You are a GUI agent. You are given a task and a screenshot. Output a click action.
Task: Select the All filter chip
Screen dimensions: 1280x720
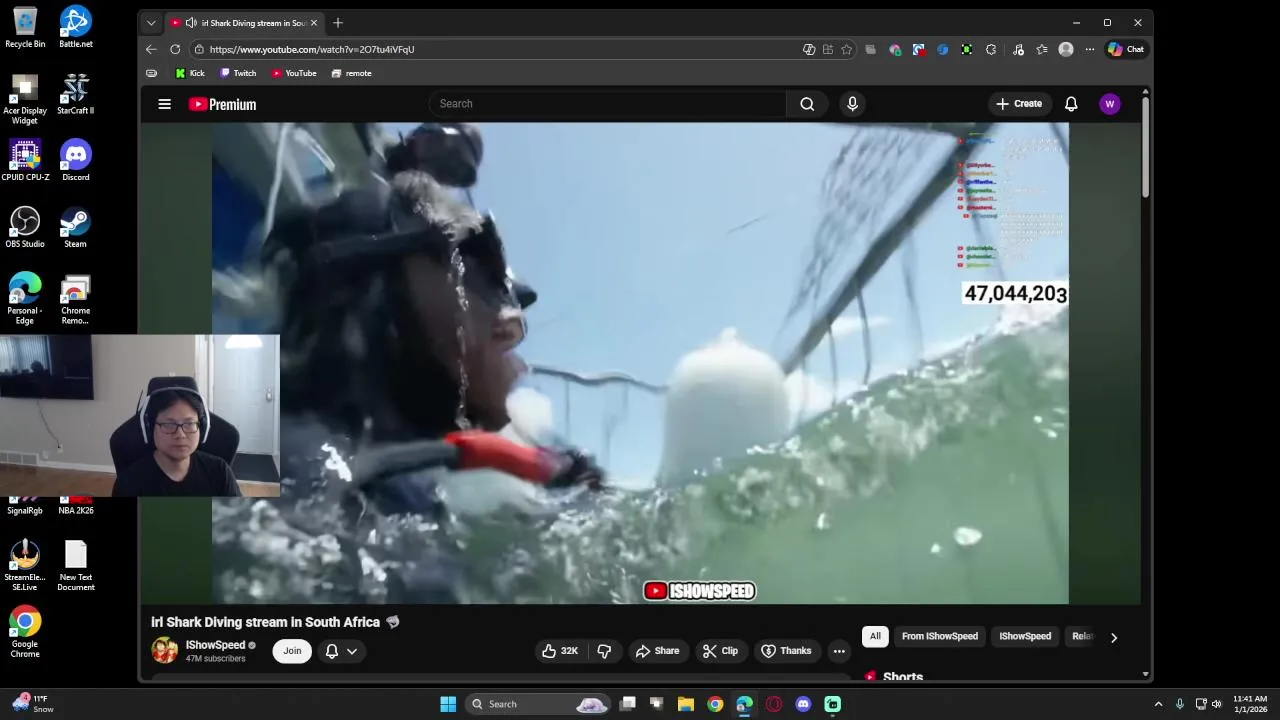pos(875,636)
